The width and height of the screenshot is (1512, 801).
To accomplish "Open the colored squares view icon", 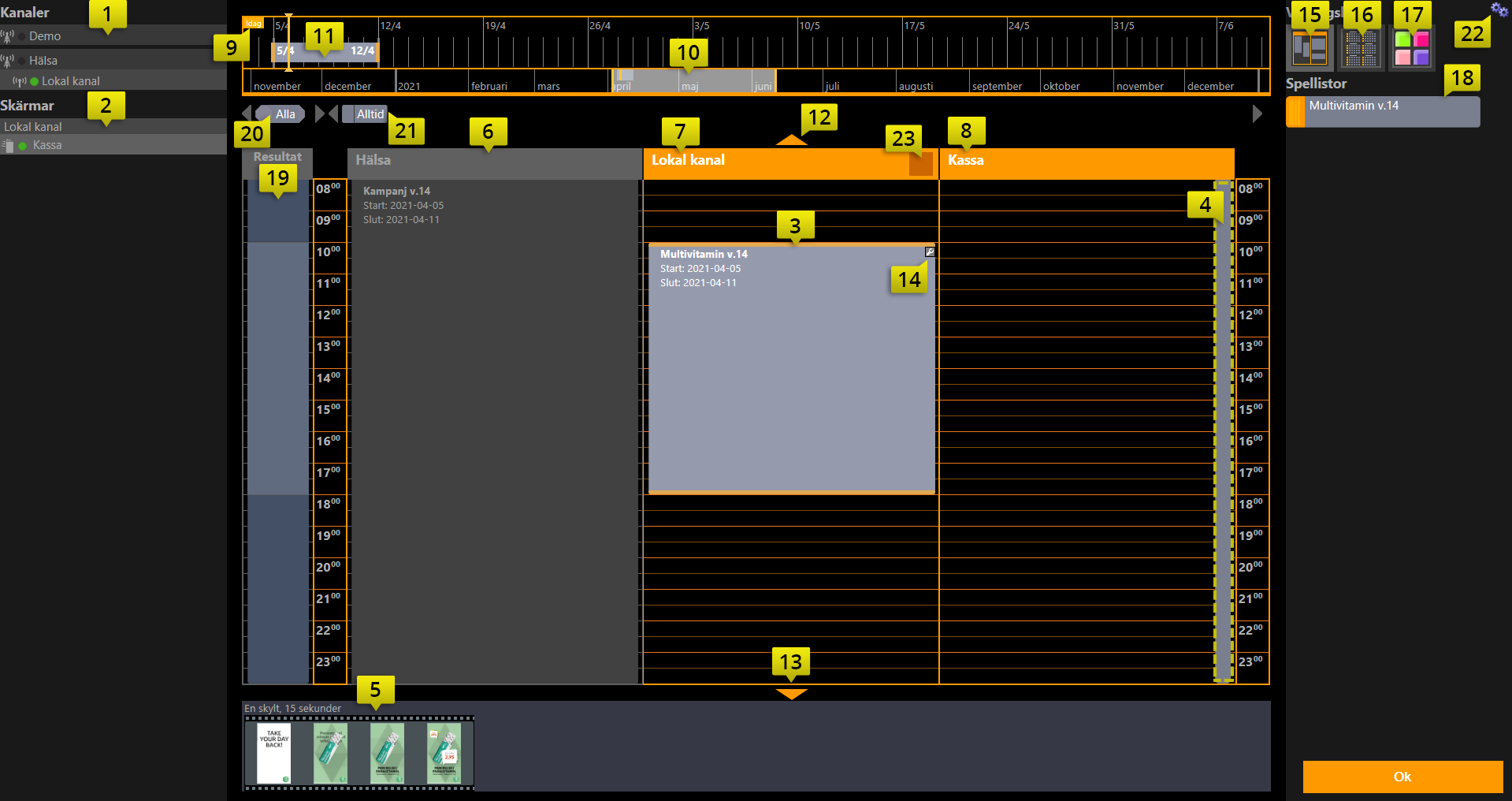I will pyautogui.click(x=1412, y=49).
